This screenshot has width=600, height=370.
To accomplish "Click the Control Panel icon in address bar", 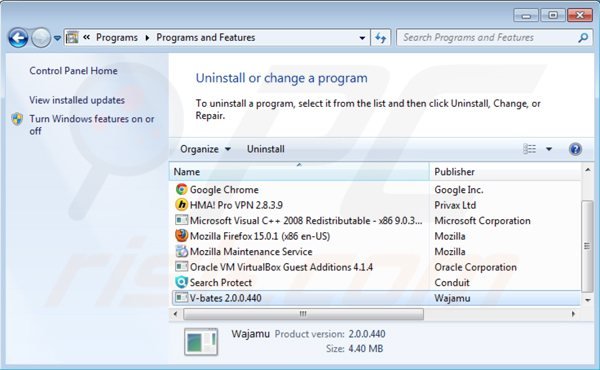I will pyautogui.click(x=72, y=37).
